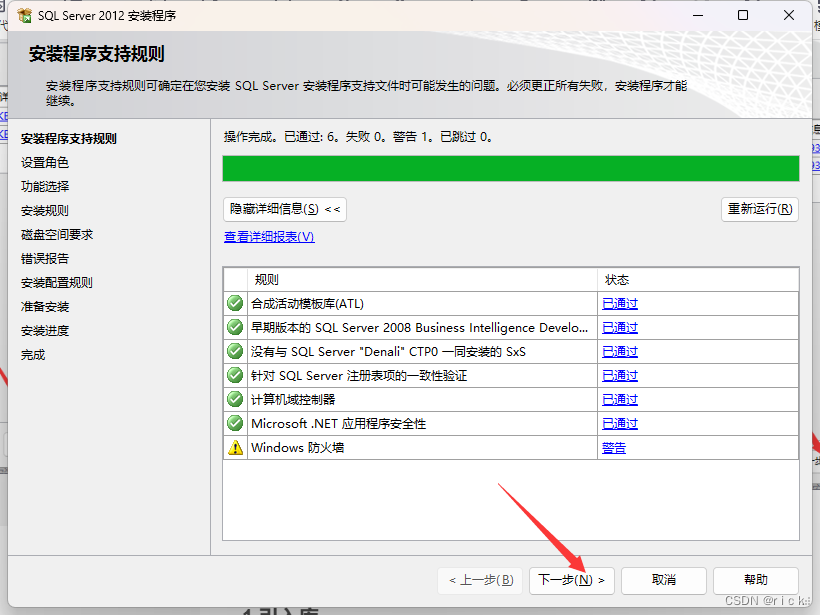Click the 取消 button to abort installation
This screenshot has width=820, height=615.
[663, 580]
